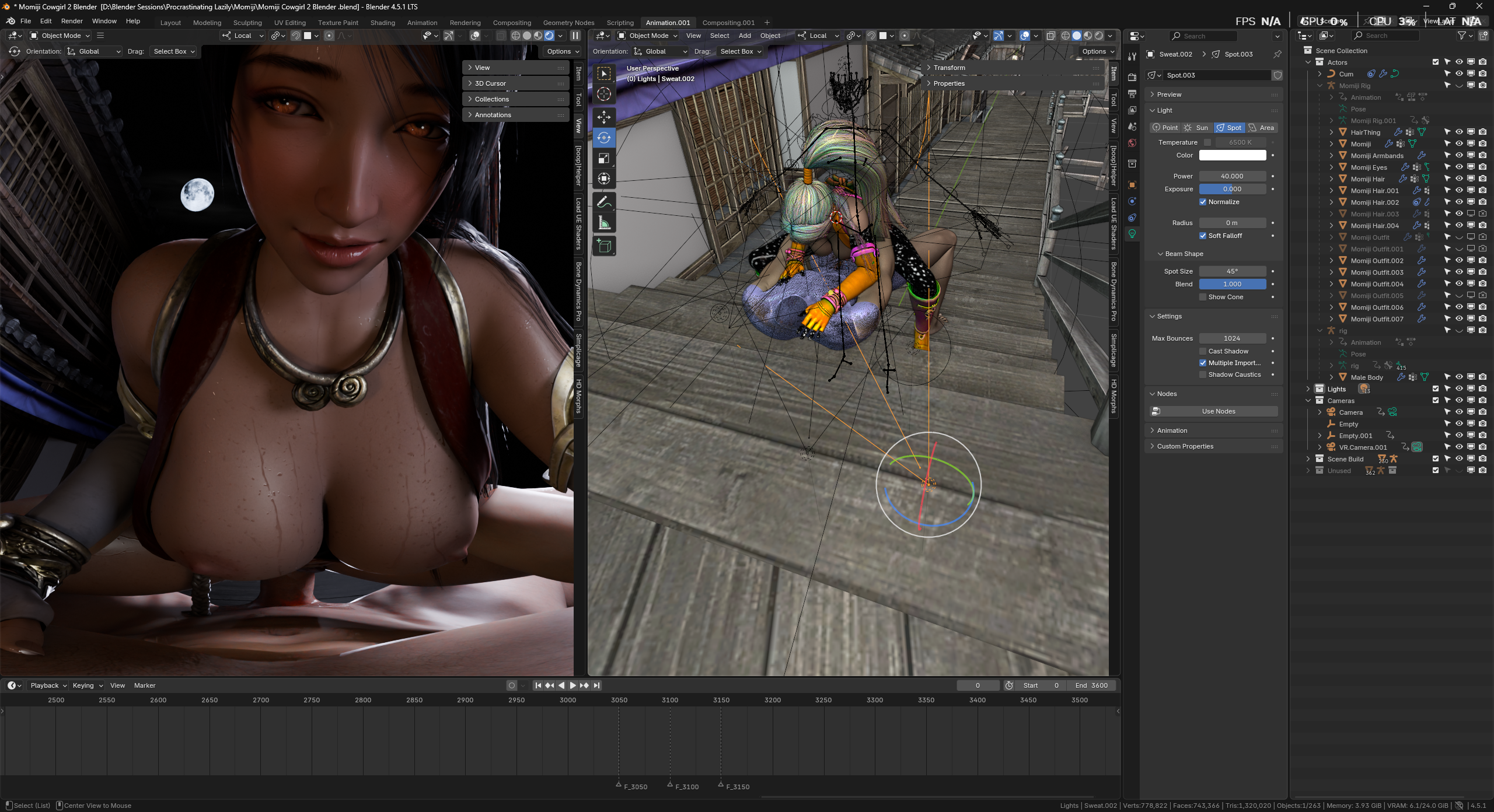Switch to the Compositing.001 workspace tab
1494x812 pixels.
pyautogui.click(x=728, y=23)
